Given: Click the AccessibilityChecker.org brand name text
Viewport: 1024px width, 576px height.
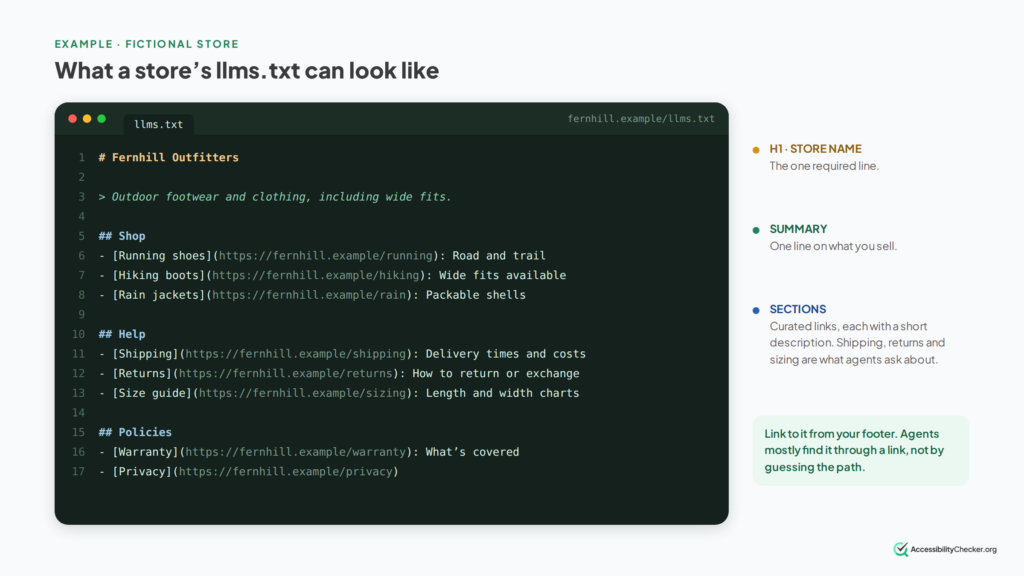Looking at the screenshot, I should click(953, 549).
